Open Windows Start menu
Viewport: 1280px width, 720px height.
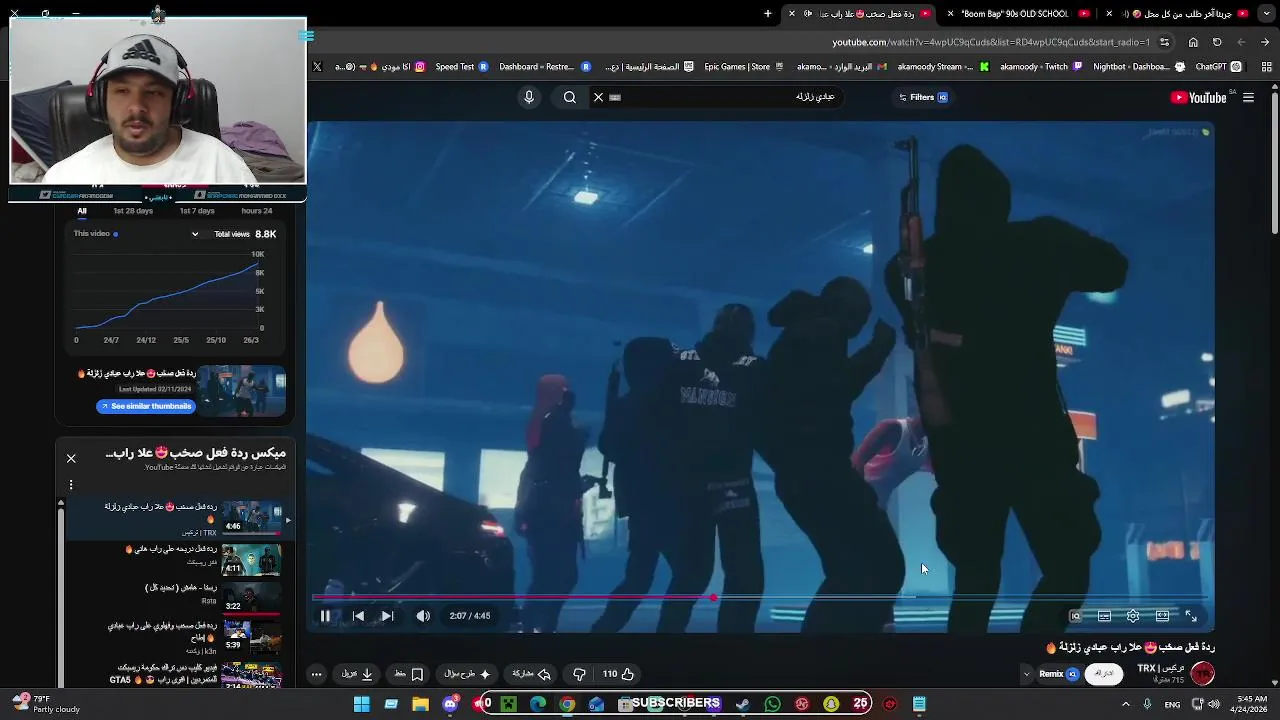click(x=362, y=704)
